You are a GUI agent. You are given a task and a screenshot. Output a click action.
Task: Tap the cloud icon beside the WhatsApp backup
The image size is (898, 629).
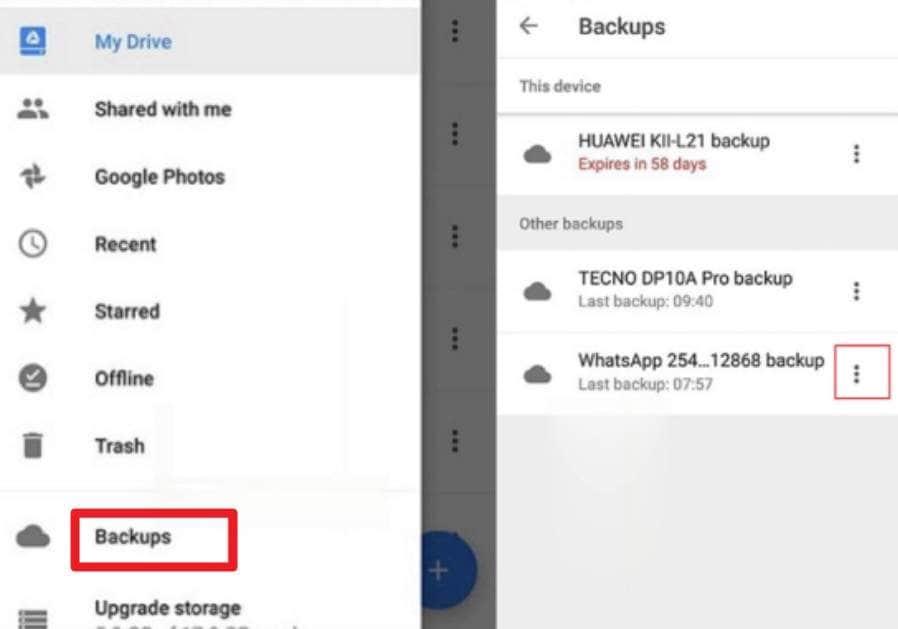[x=537, y=375]
